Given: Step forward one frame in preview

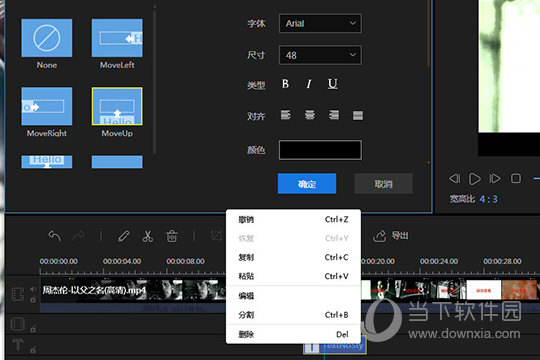Looking at the screenshot, I should pos(495,178).
